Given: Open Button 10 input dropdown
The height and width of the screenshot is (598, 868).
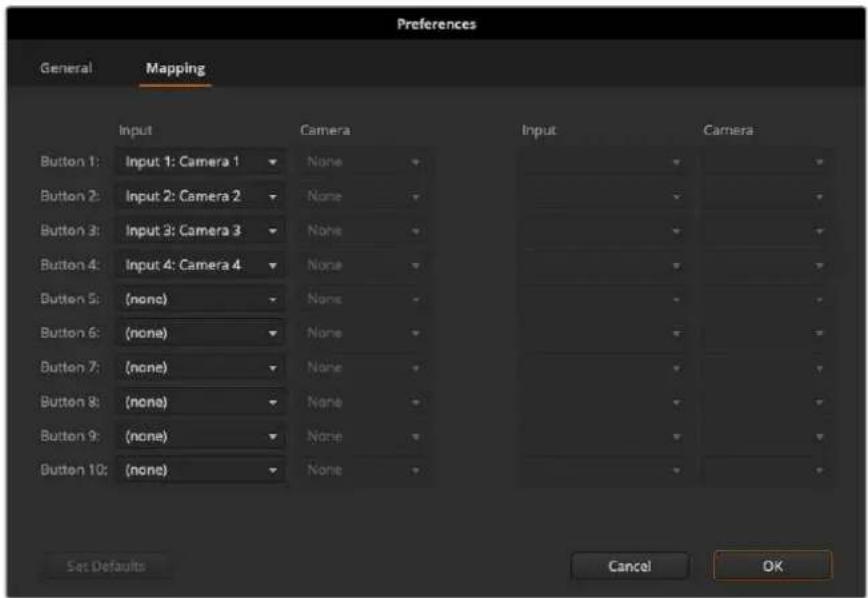Looking at the screenshot, I should 200,470.
